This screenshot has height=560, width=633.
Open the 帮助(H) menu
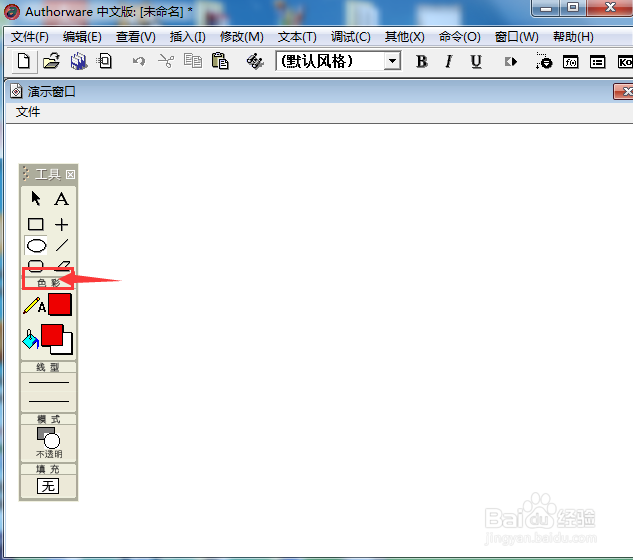tap(573, 37)
